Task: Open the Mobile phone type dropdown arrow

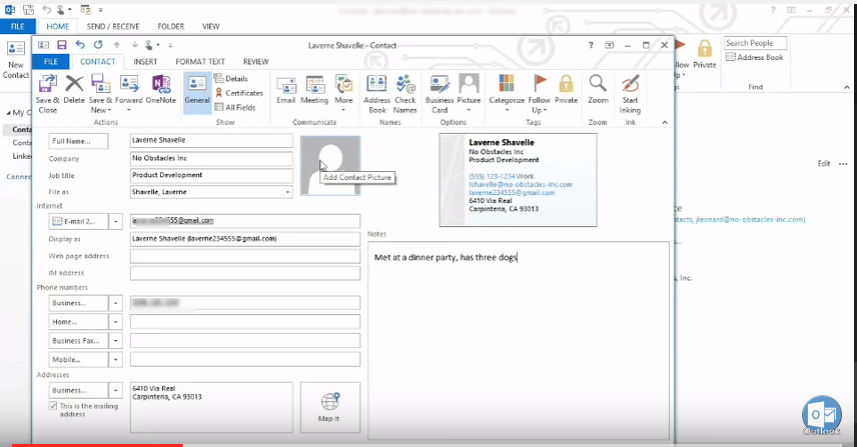Action: click(x=116, y=360)
